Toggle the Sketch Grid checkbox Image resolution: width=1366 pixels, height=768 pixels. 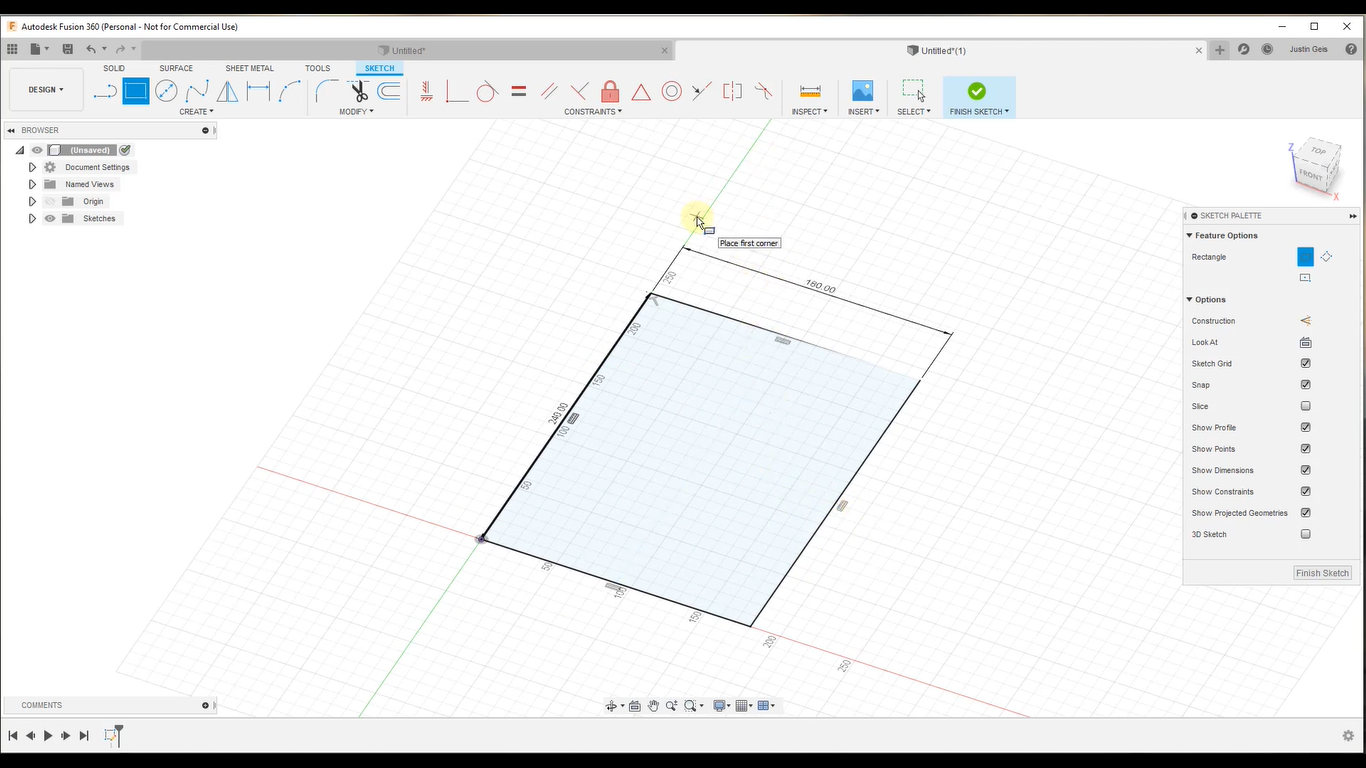(1305, 364)
